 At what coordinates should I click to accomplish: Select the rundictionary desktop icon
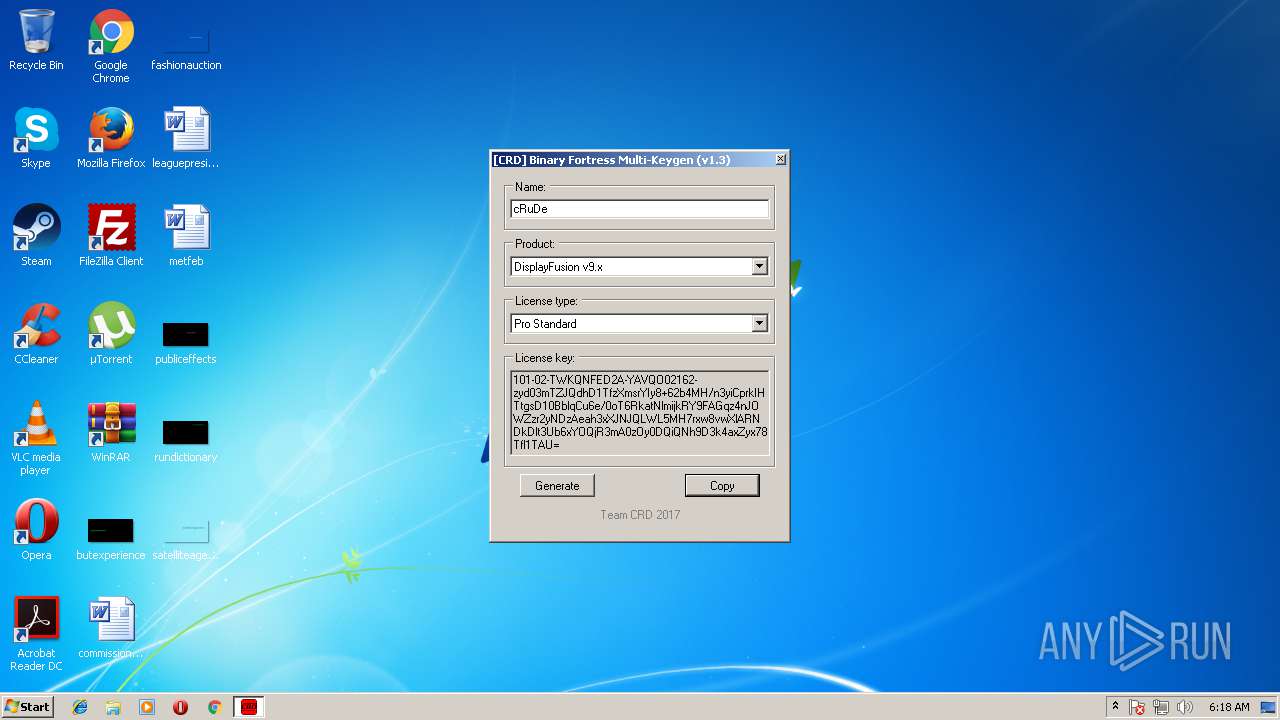click(x=186, y=441)
